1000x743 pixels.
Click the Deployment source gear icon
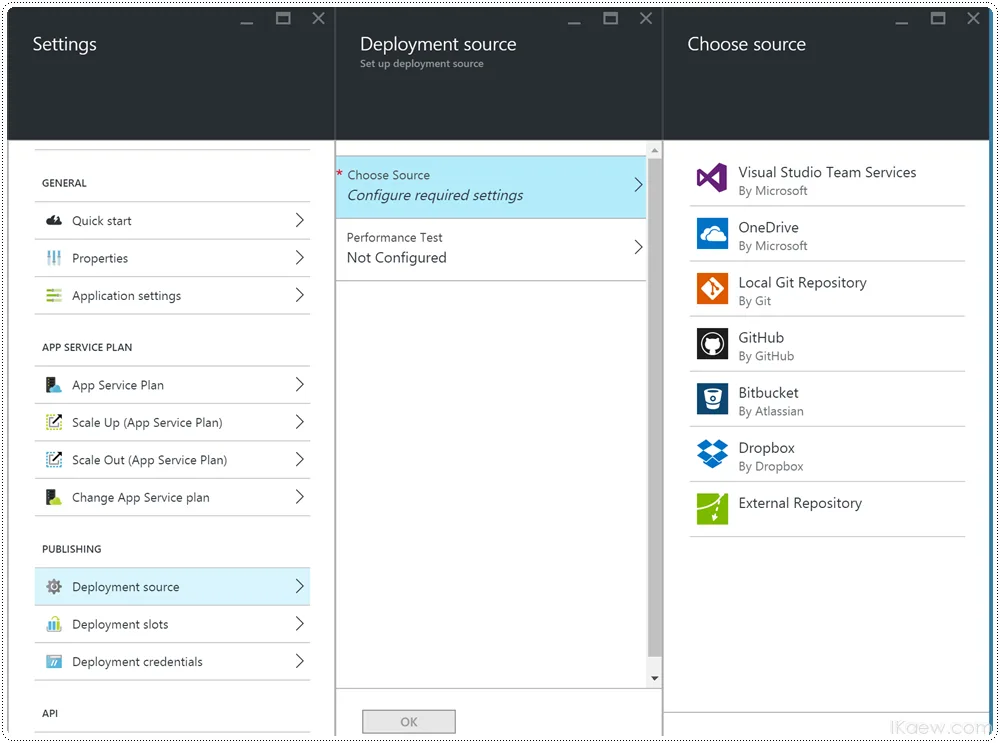54,587
